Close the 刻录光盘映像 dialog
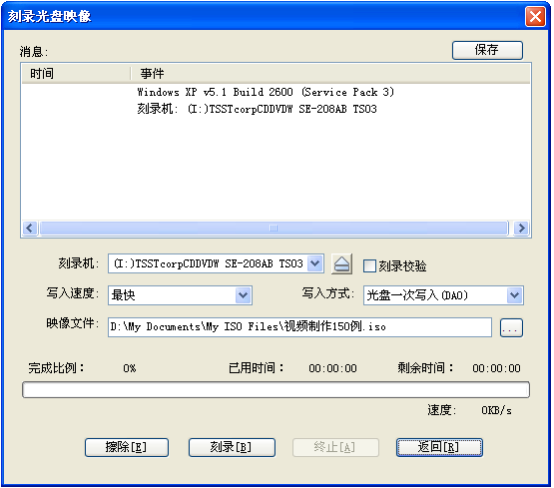This screenshot has width=554, height=488. (x=535, y=16)
